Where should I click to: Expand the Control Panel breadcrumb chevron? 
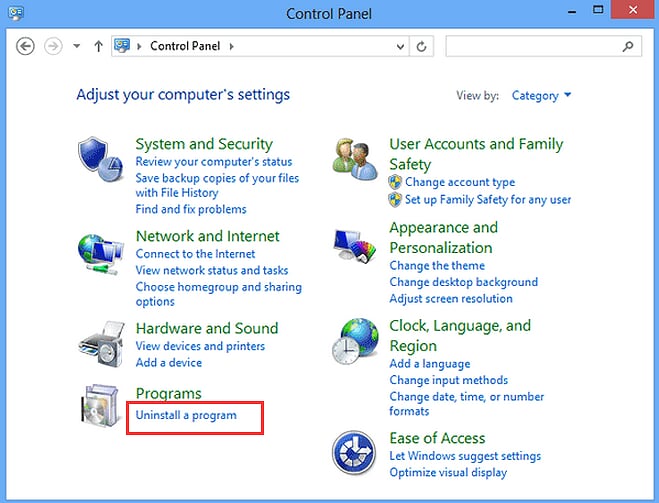click(x=232, y=46)
